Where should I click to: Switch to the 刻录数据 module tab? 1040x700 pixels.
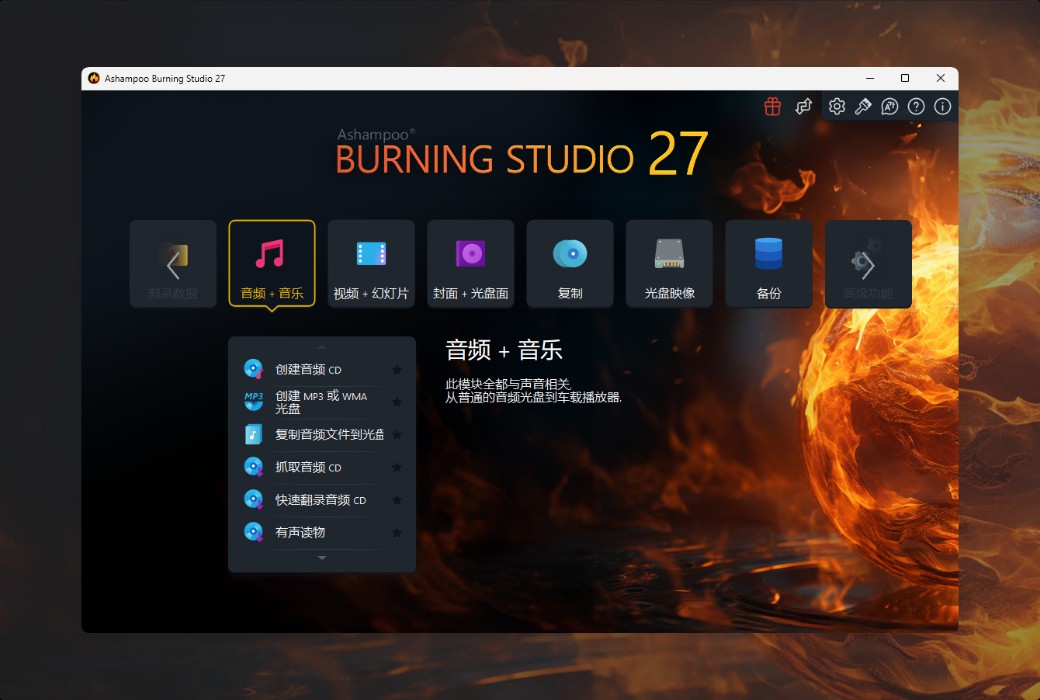tap(172, 263)
